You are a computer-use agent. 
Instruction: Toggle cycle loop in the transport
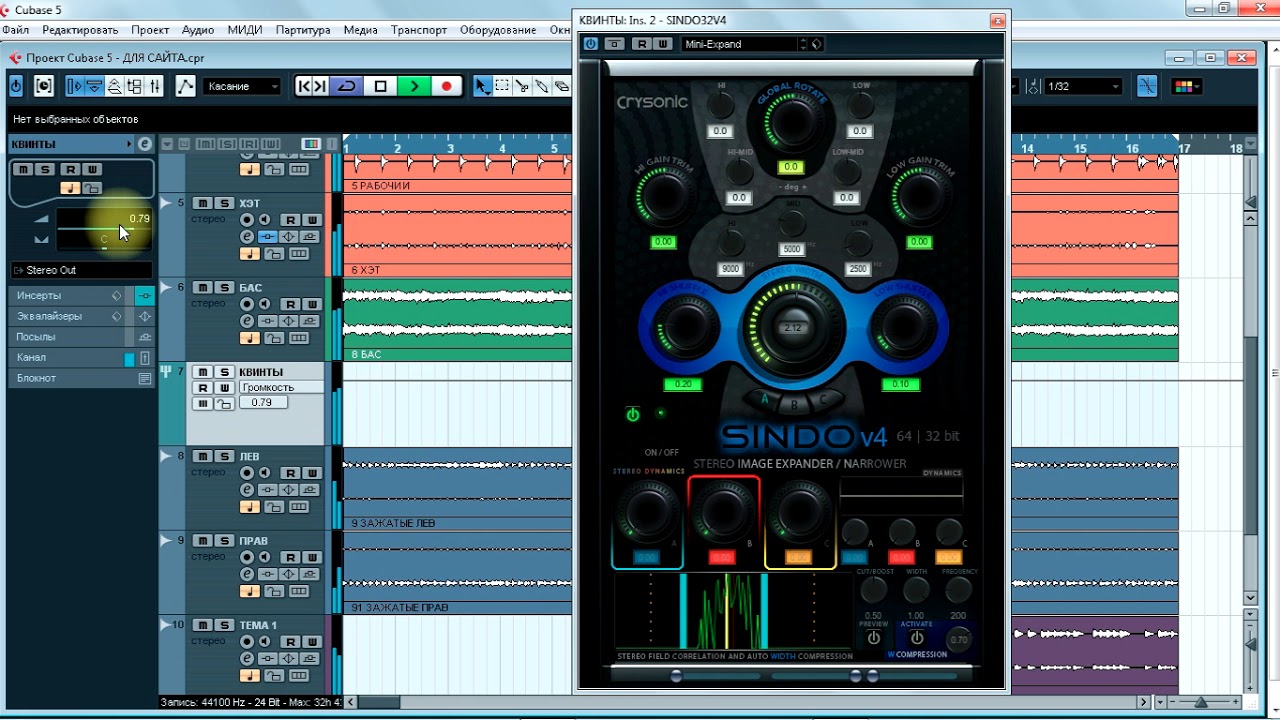tap(347, 86)
